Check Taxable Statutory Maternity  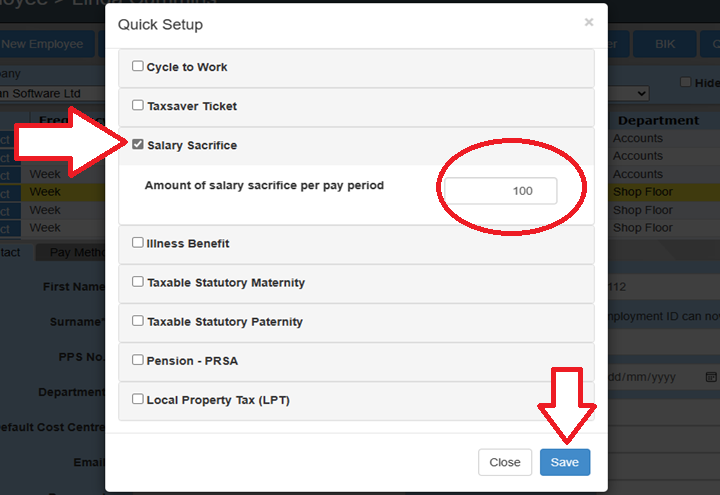138,282
